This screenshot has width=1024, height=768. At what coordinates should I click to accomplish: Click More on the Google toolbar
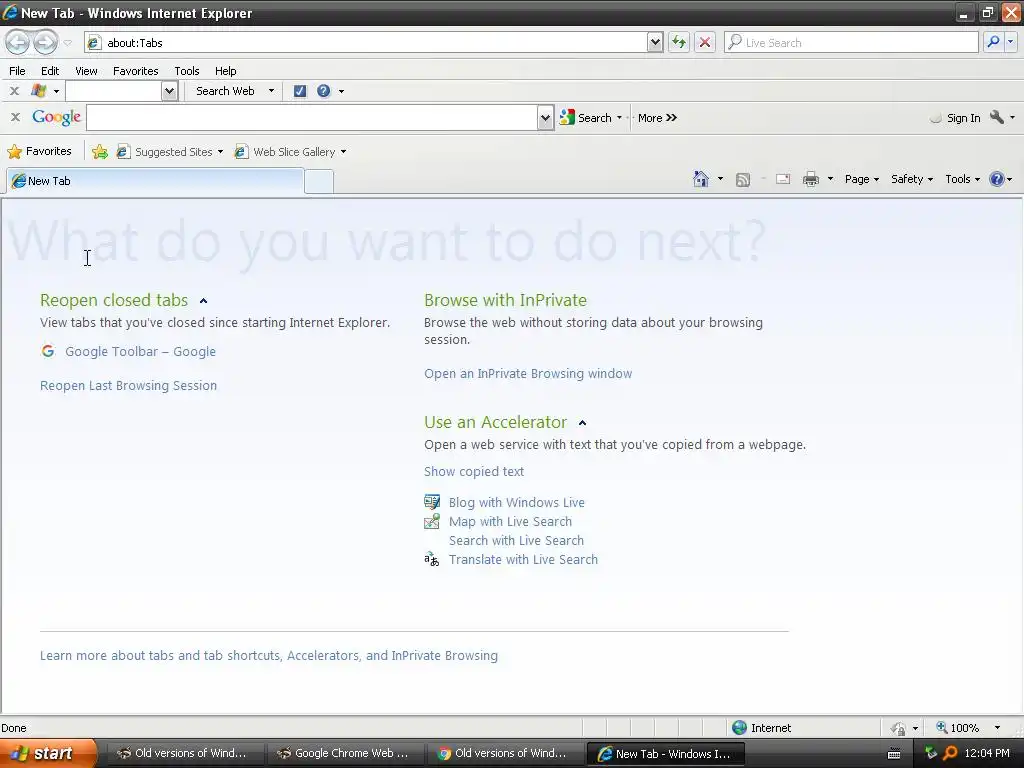tap(657, 118)
